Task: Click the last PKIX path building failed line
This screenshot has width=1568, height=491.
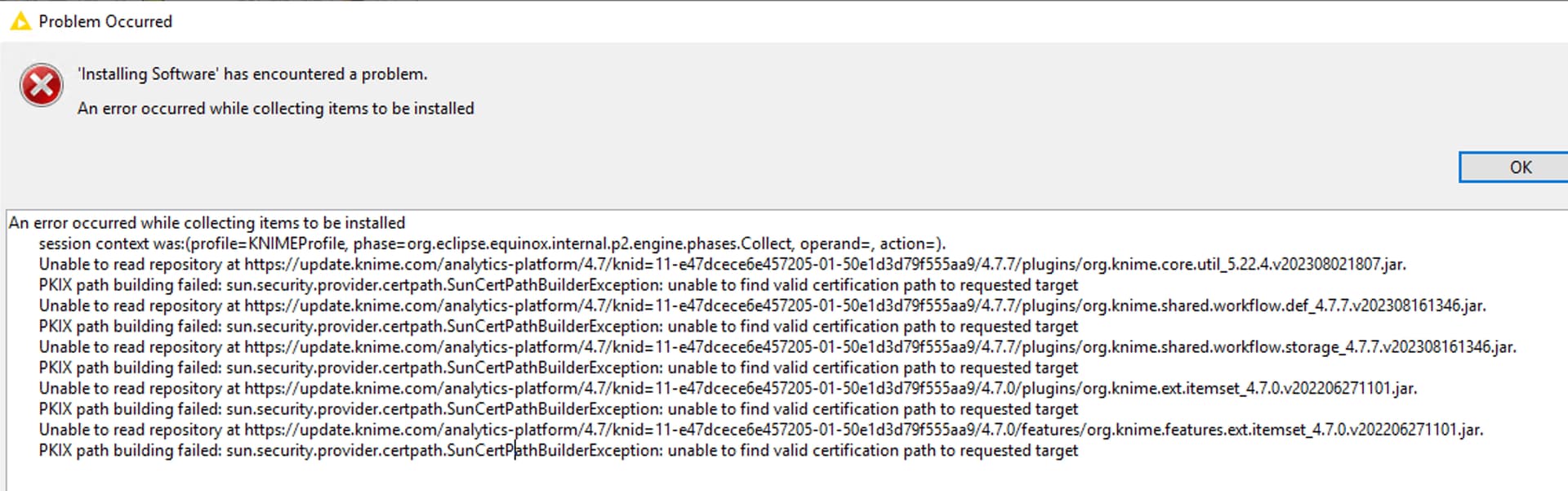Action: (x=558, y=451)
